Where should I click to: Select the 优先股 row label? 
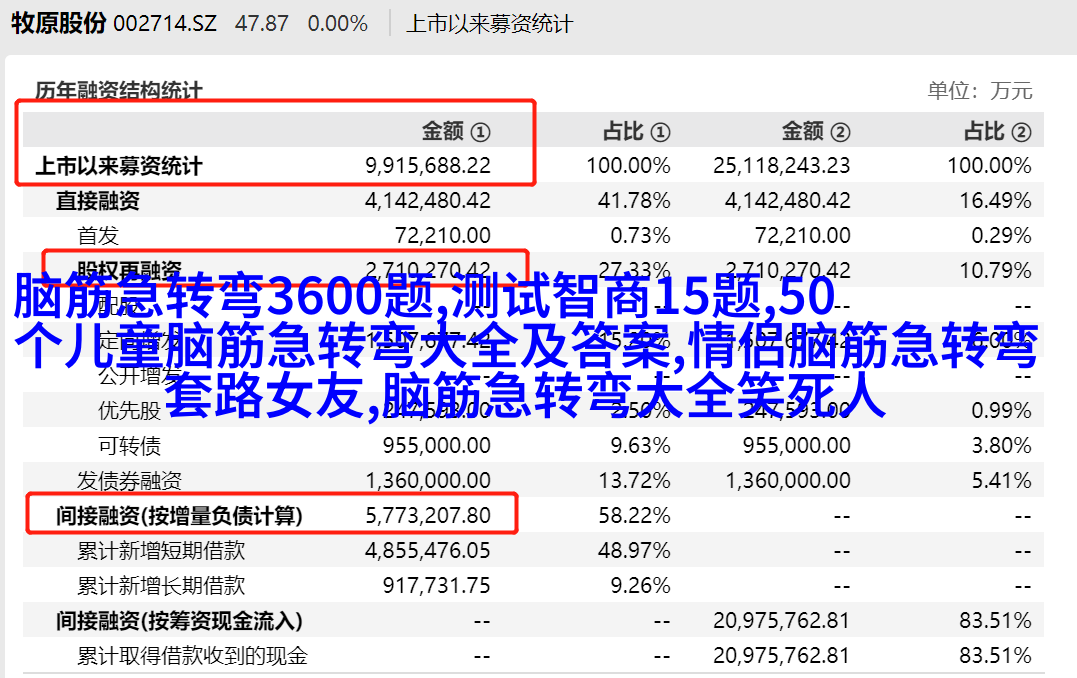click(129, 410)
